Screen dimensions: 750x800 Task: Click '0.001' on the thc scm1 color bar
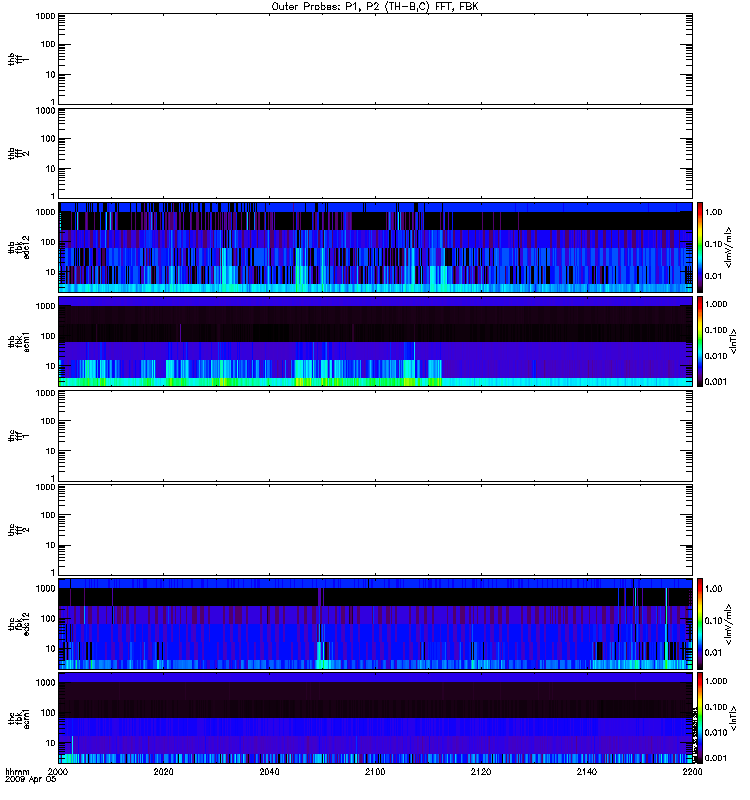(x=716, y=758)
